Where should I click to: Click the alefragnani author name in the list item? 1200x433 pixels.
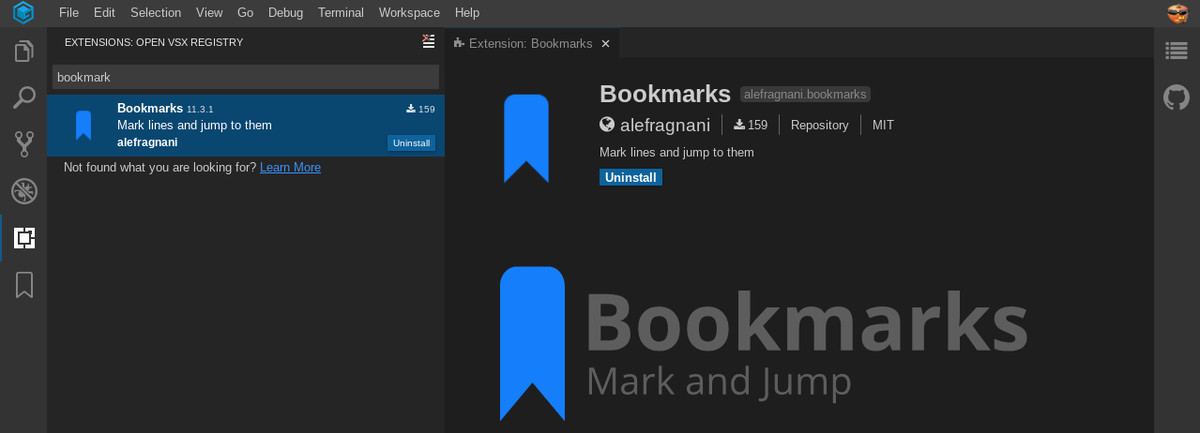(147, 142)
